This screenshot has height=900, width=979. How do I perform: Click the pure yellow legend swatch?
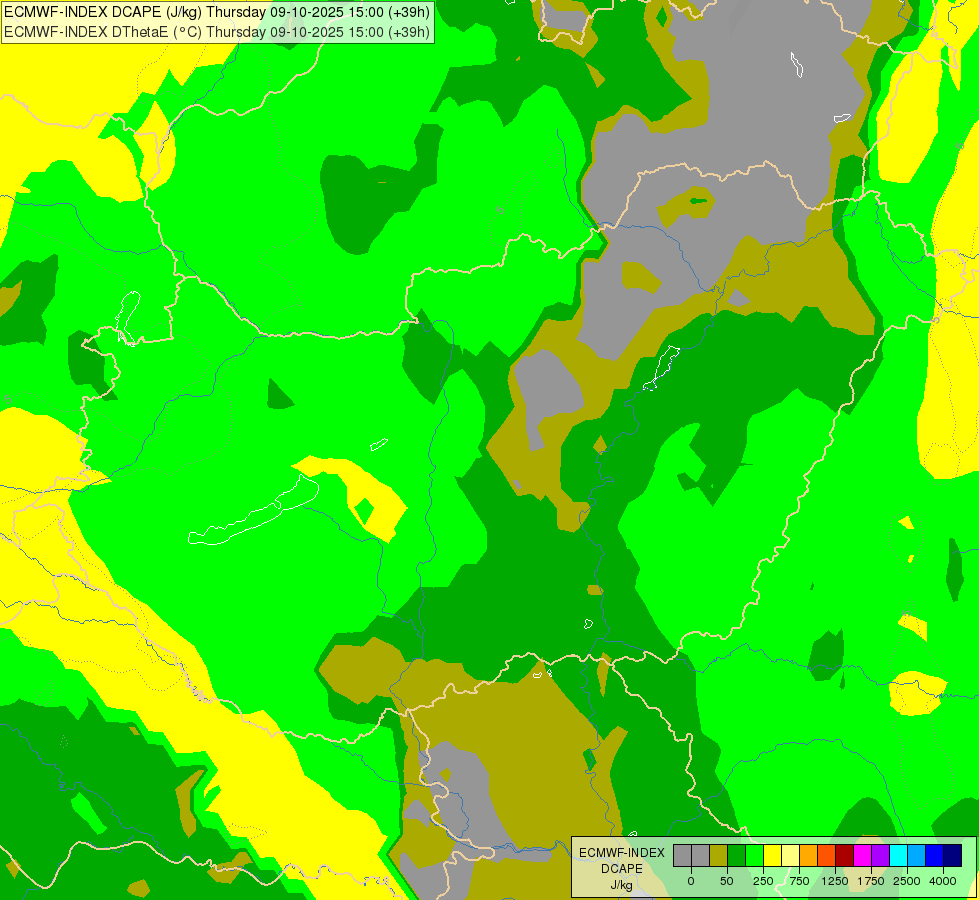tap(773, 856)
